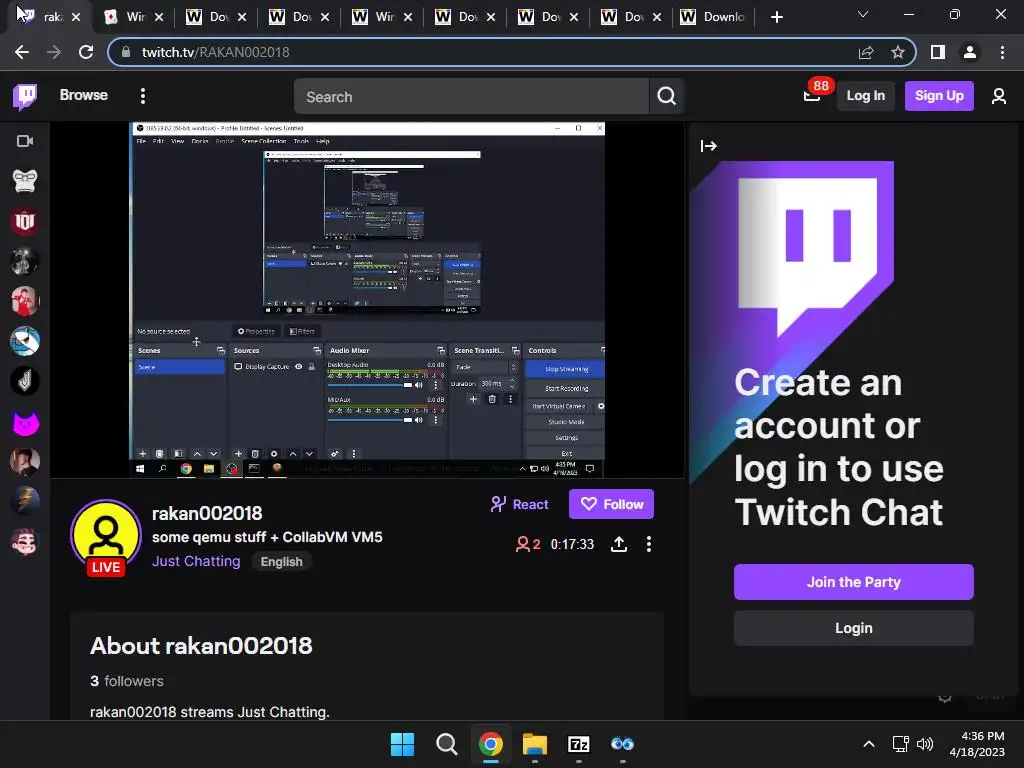Click the share page icon in address bar
The image size is (1024, 768).
click(866, 52)
